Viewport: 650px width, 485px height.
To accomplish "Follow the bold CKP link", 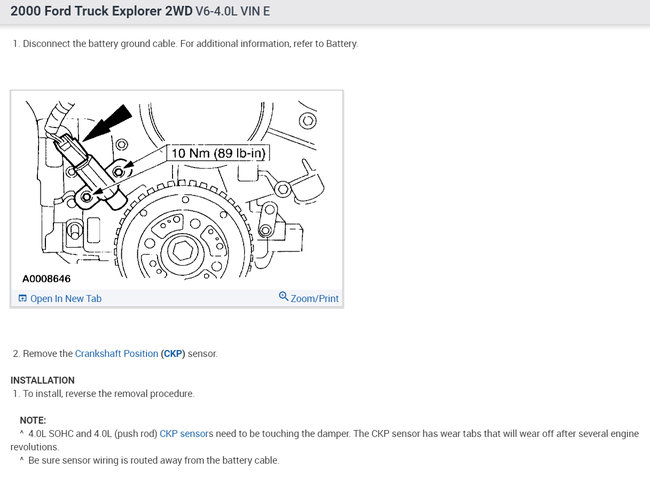I will pos(173,354).
